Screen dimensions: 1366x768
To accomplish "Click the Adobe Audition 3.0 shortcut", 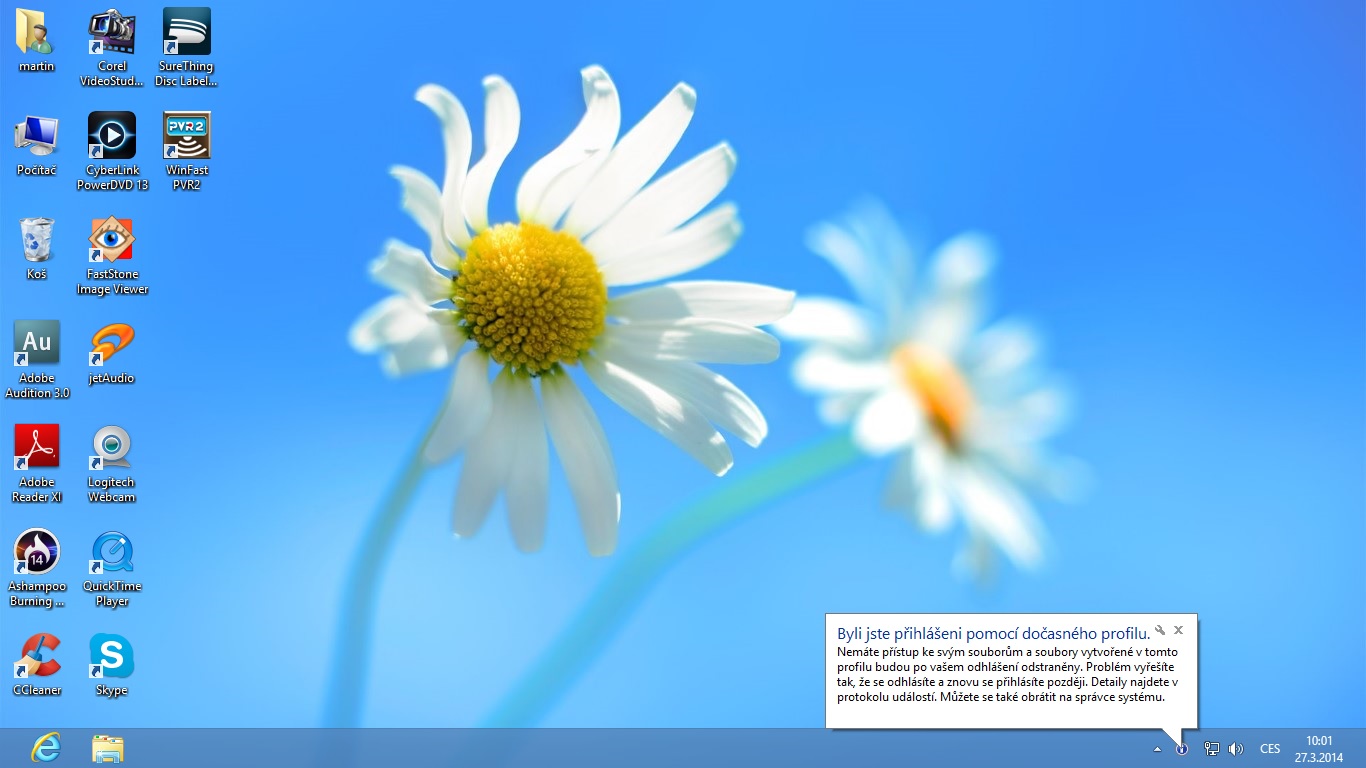I will coord(37,359).
